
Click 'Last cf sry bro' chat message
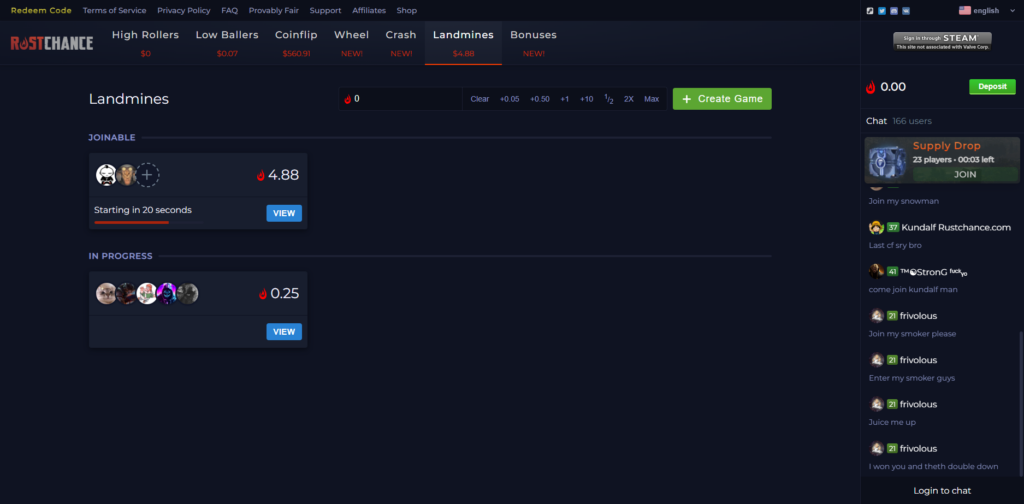pyautogui.click(x=895, y=245)
